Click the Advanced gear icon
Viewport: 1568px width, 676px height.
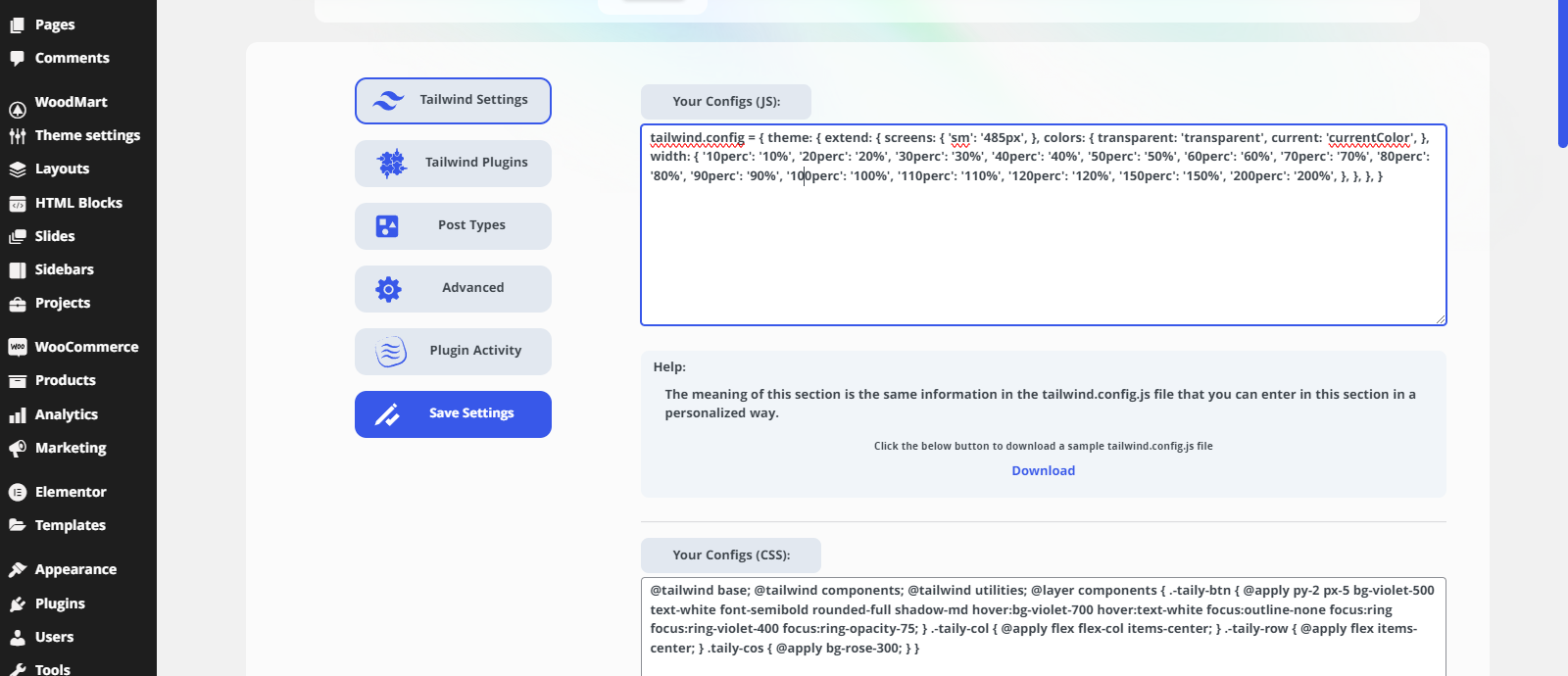click(x=388, y=289)
